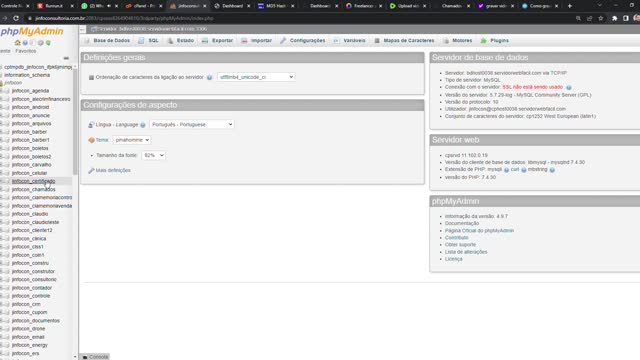Open the Exportar tab

[218, 40]
